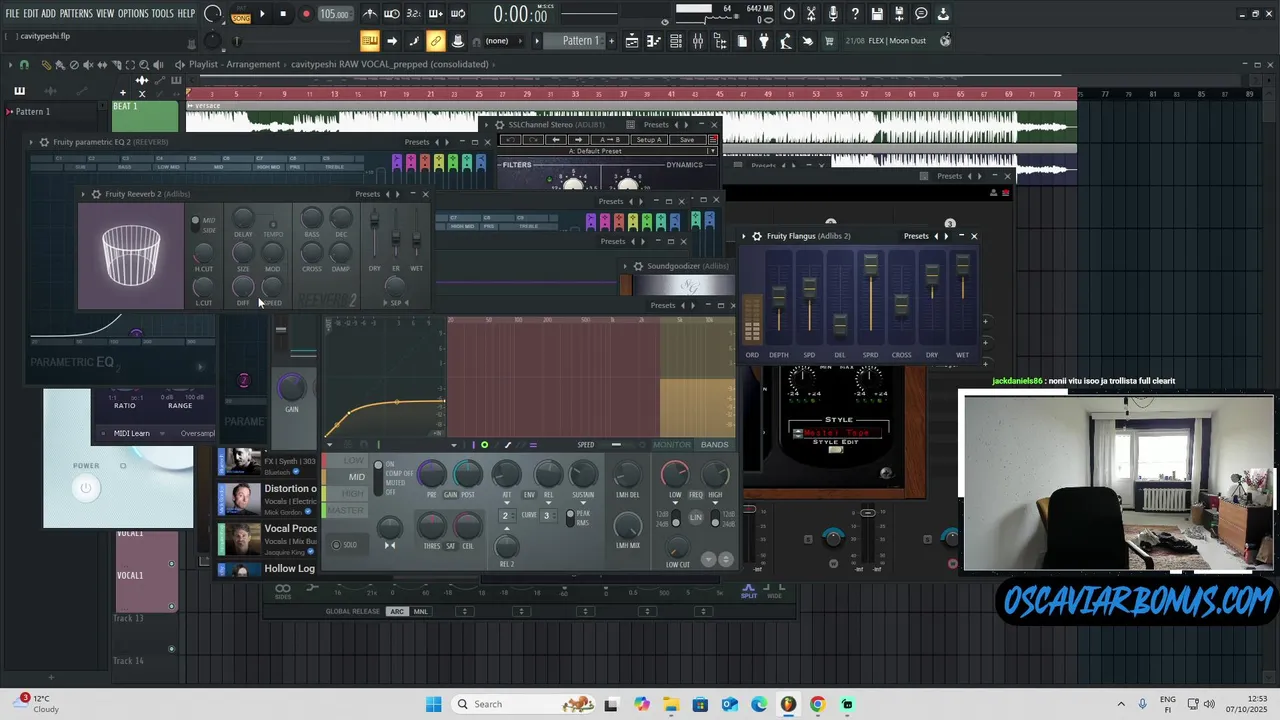
Task: Open settings gear of Fruity Flangus (Adlibs 2)
Action: coord(757,236)
